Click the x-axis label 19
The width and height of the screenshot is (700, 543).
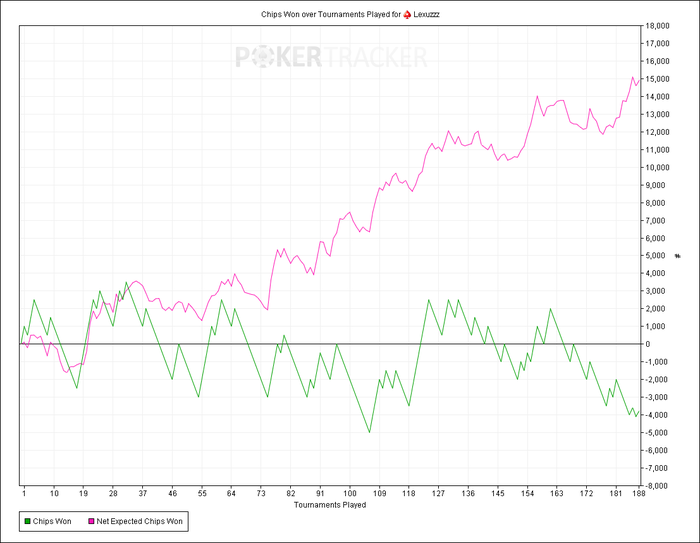(x=83, y=493)
